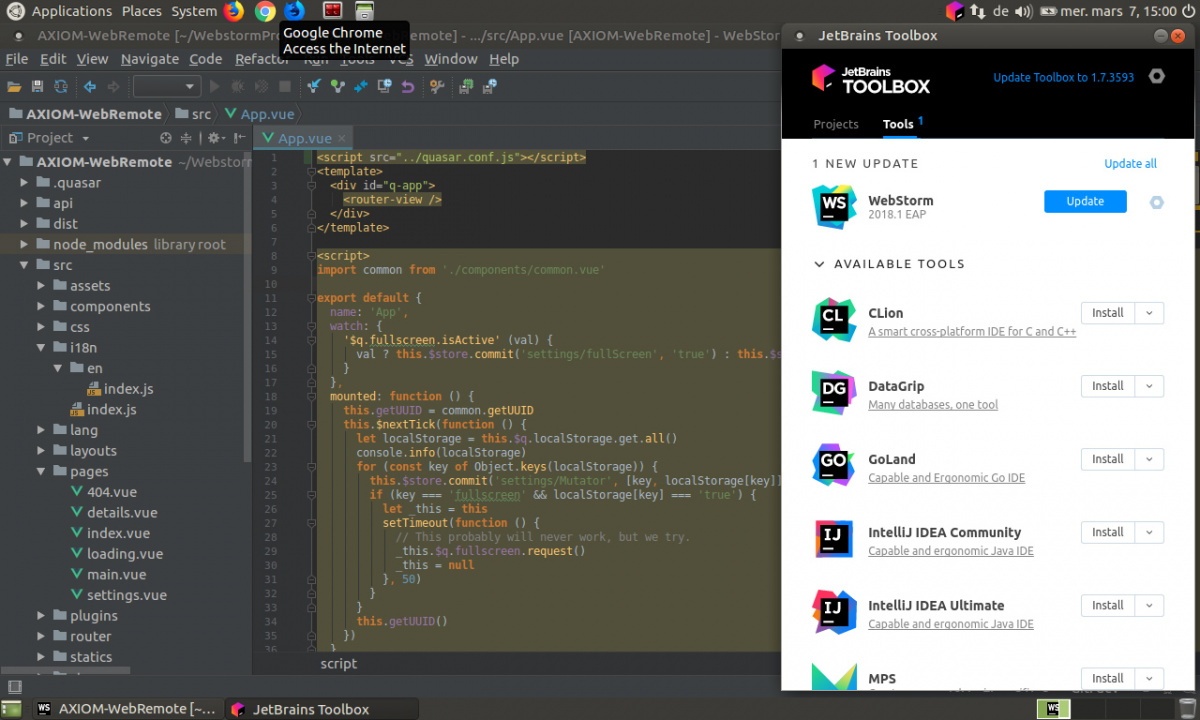Click the Stop square icon in toolbar
The height and width of the screenshot is (720, 1200).
coord(285,87)
